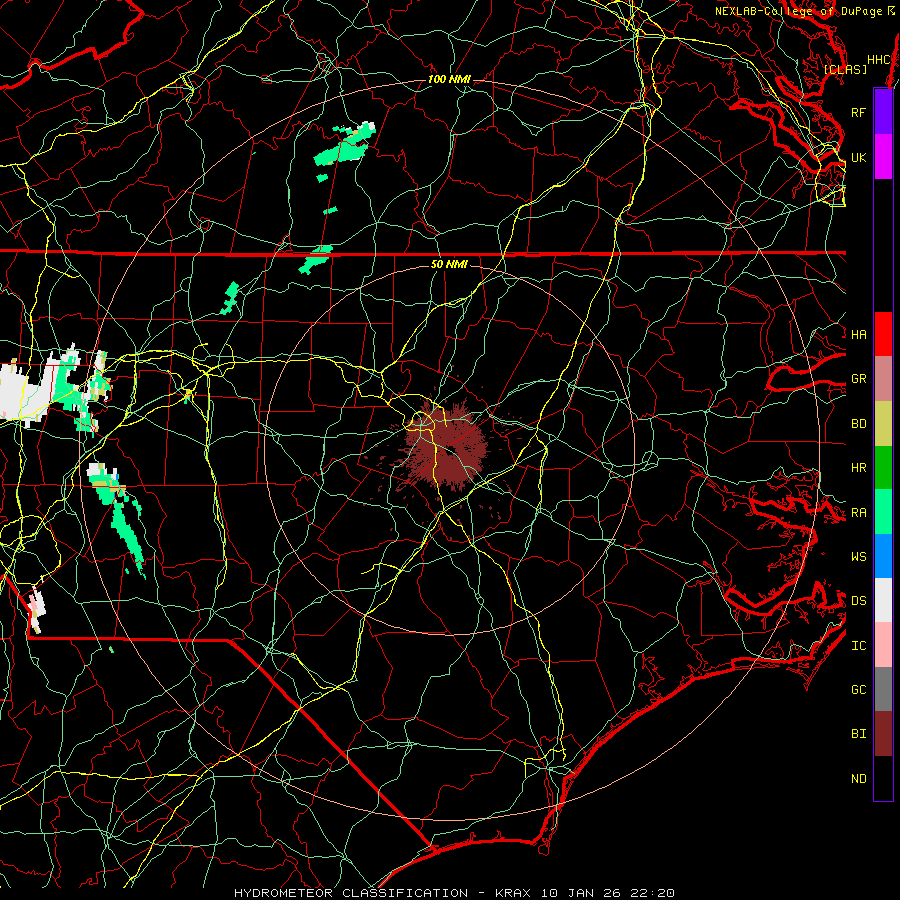
Task: Click the NEXLAB-College of DuPage header text
Action: tap(798, 11)
